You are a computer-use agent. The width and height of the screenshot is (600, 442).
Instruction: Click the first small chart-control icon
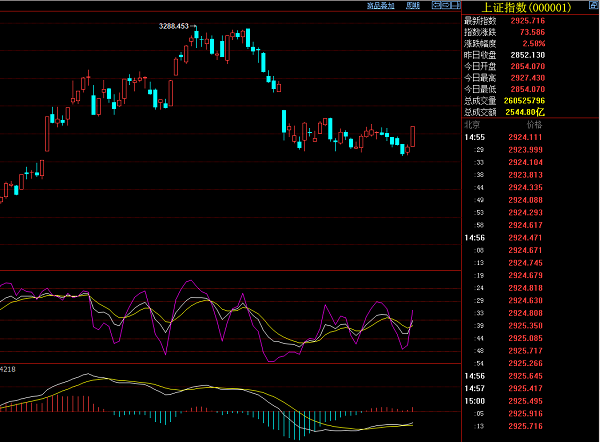point(436,5)
